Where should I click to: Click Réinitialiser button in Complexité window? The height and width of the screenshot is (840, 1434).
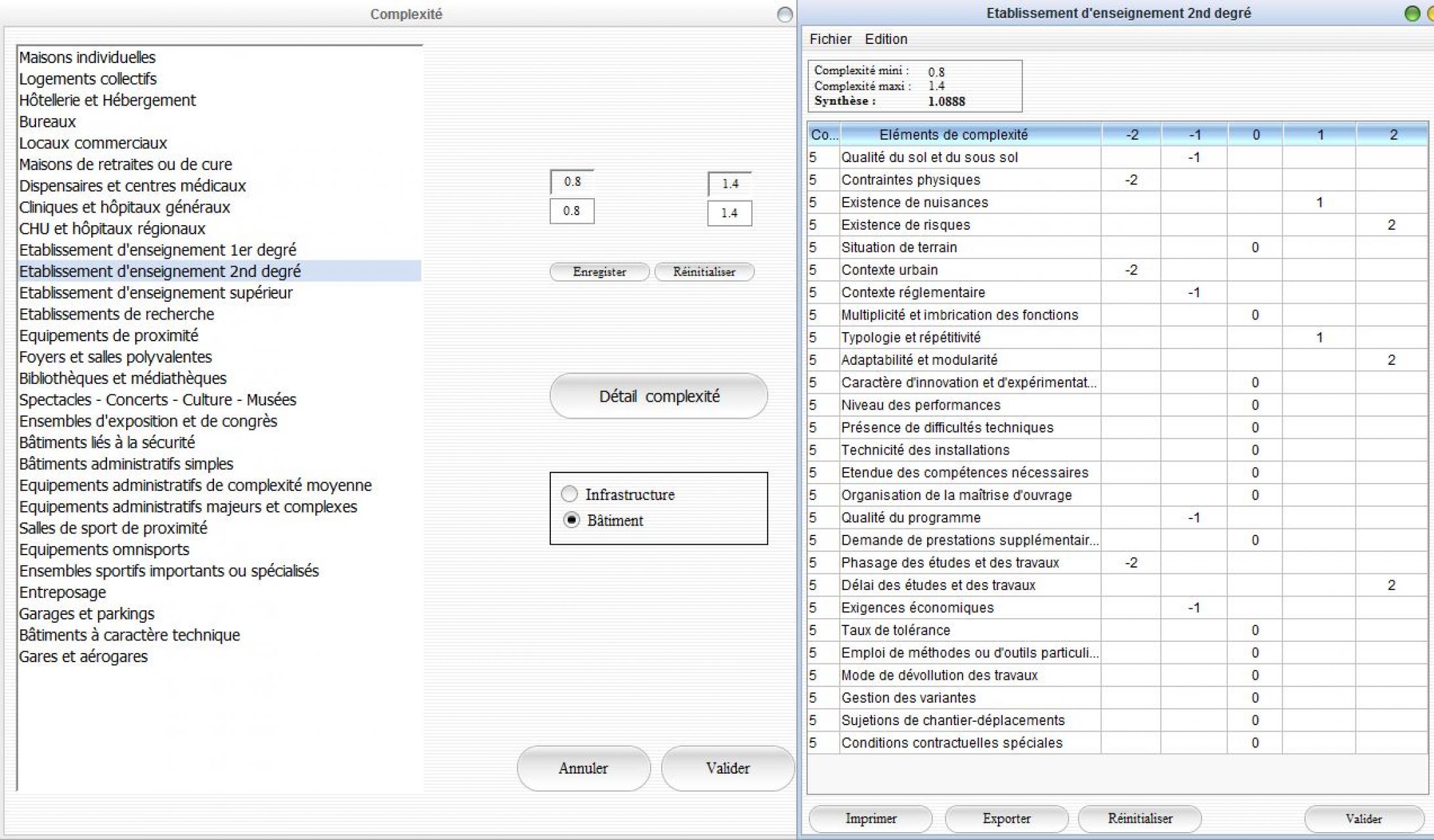[704, 272]
